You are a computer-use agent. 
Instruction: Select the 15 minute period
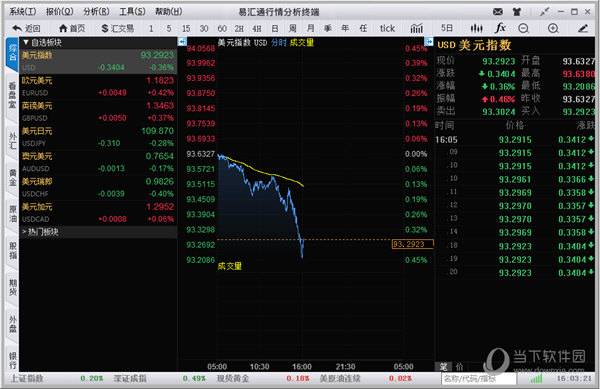tap(186, 29)
